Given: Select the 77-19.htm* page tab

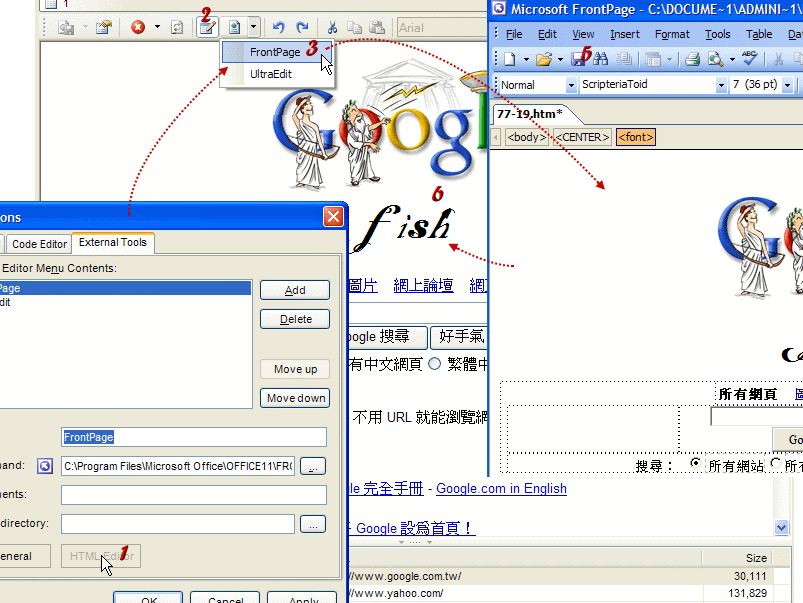Looking at the screenshot, I should (530, 114).
